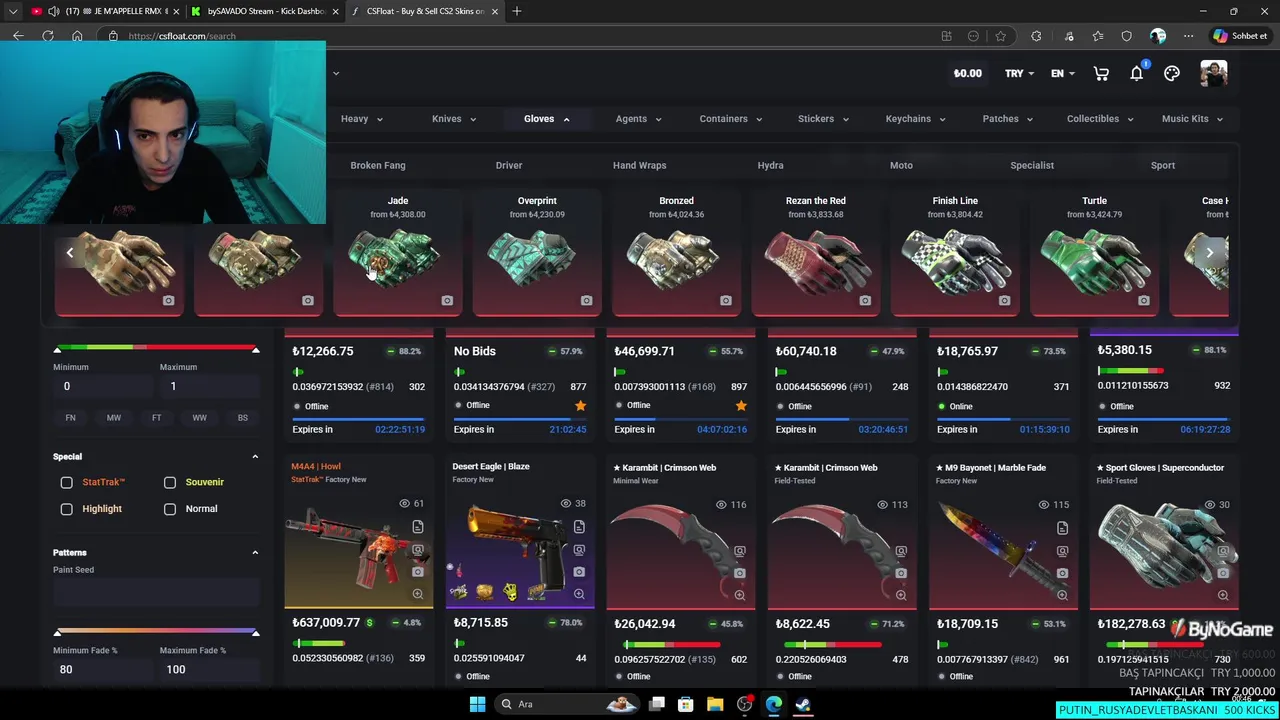Click the carousel previous arrow
Image resolution: width=1280 pixels, height=720 pixels.
tap(70, 253)
